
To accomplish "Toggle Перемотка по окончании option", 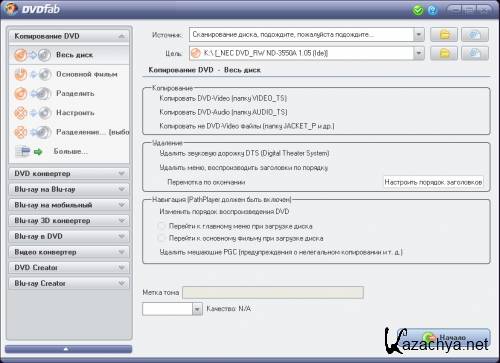I will (206, 182).
